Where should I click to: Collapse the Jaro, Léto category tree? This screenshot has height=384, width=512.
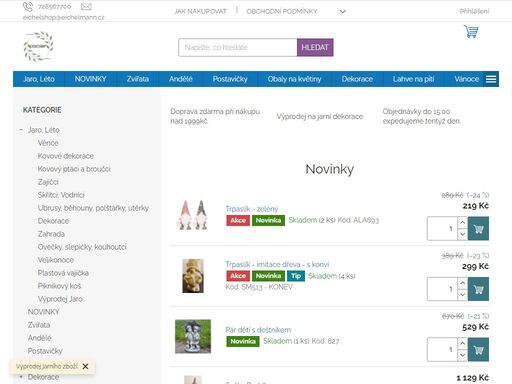(21, 130)
